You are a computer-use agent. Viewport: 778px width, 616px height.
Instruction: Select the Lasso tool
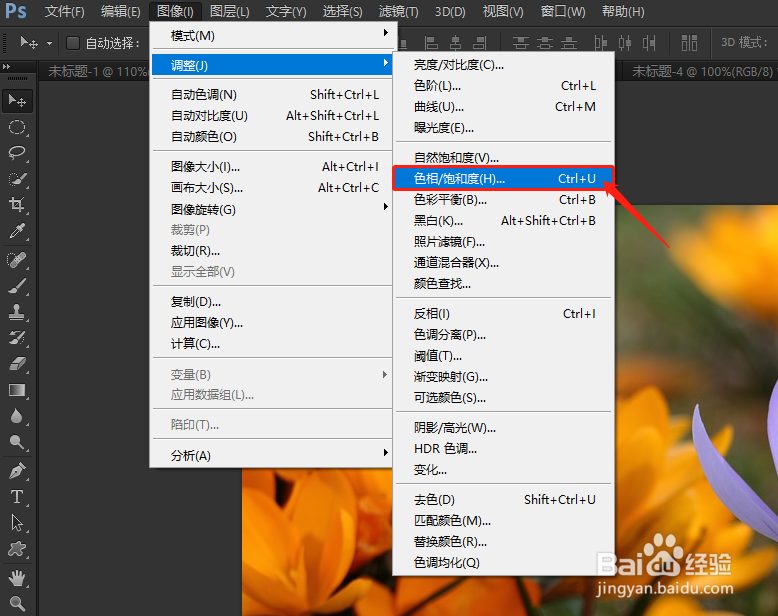[17, 153]
